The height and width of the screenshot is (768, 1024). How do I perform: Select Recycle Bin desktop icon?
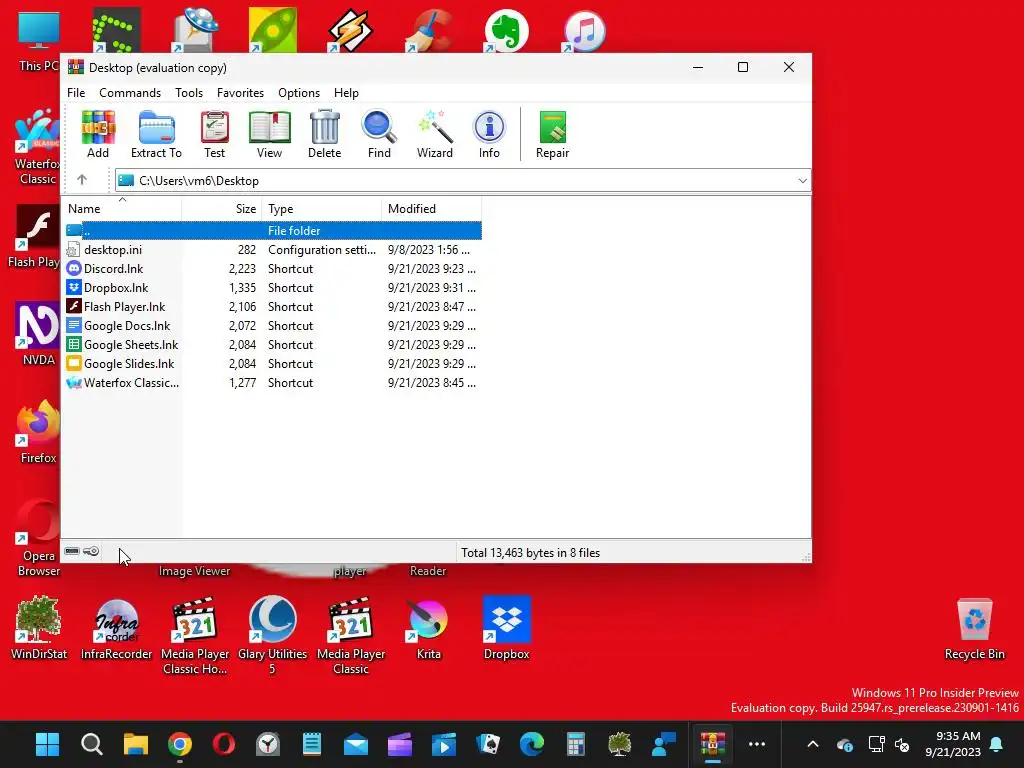(x=974, y=629)
